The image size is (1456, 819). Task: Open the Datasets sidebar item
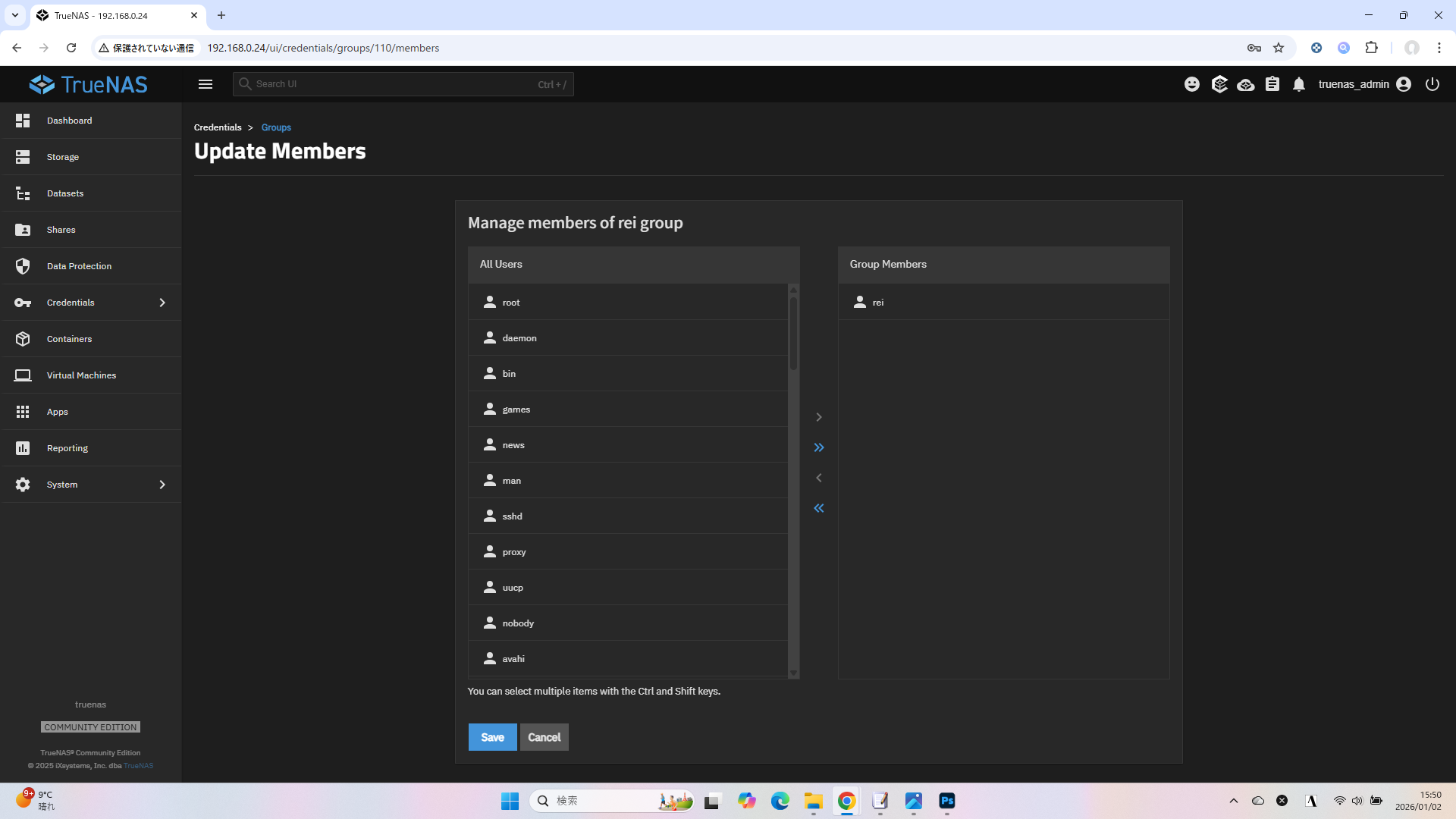[65, 193]
